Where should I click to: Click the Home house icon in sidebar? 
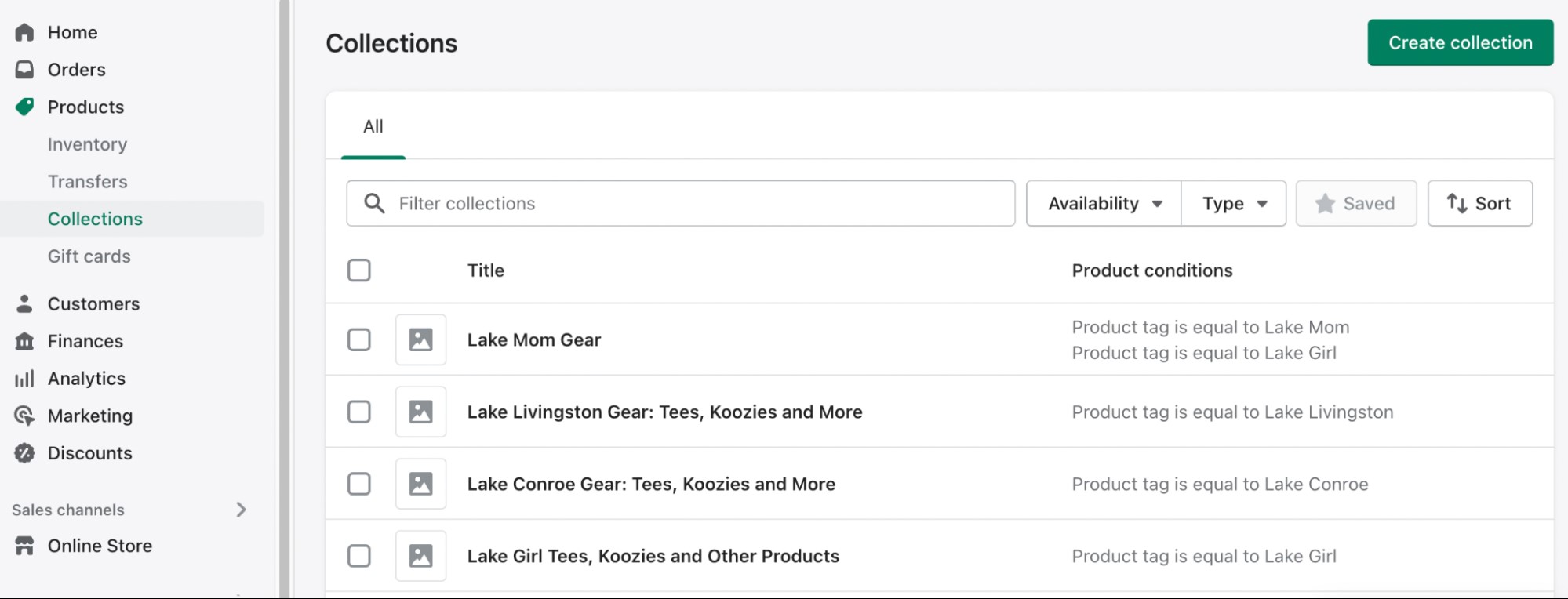[24, 32]
